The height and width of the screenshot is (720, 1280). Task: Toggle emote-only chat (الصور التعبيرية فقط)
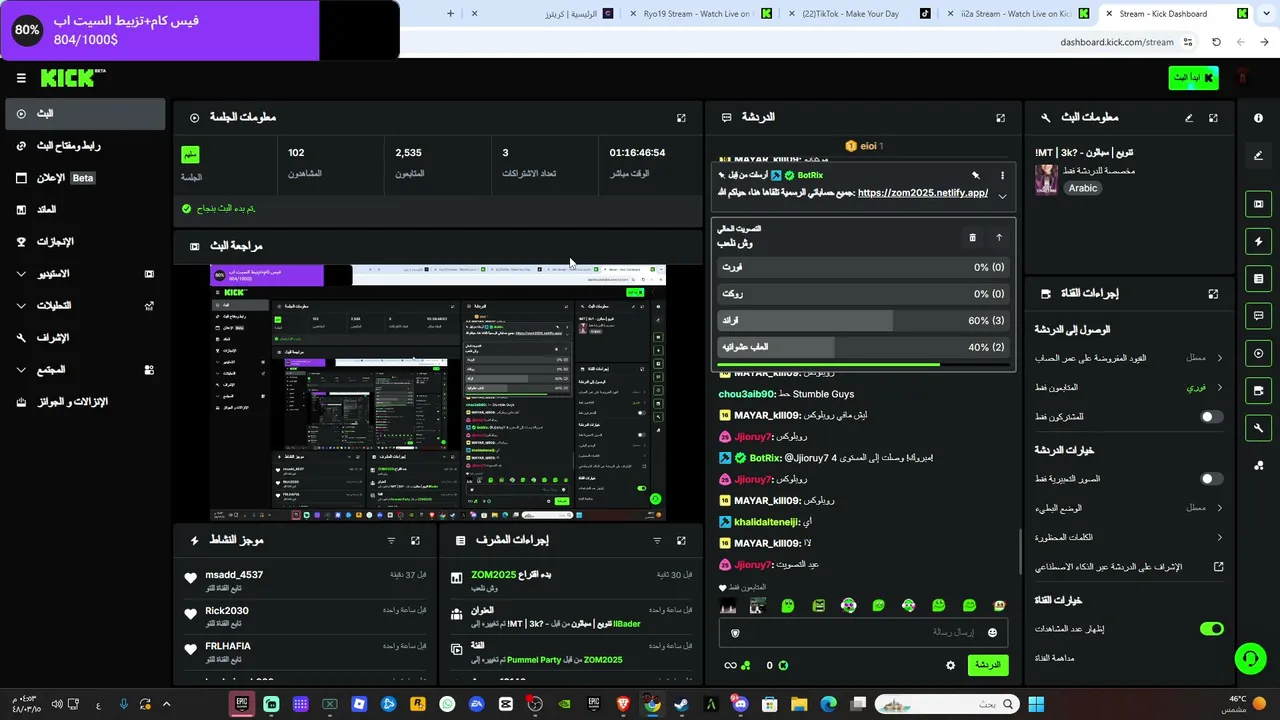click(1211, 479)
